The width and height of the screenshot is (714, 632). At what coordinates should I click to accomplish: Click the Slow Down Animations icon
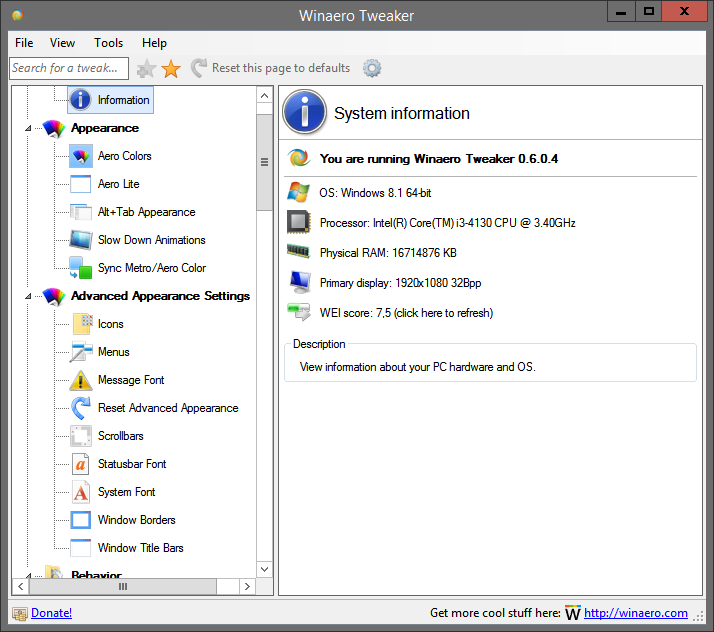click(81, 240)
